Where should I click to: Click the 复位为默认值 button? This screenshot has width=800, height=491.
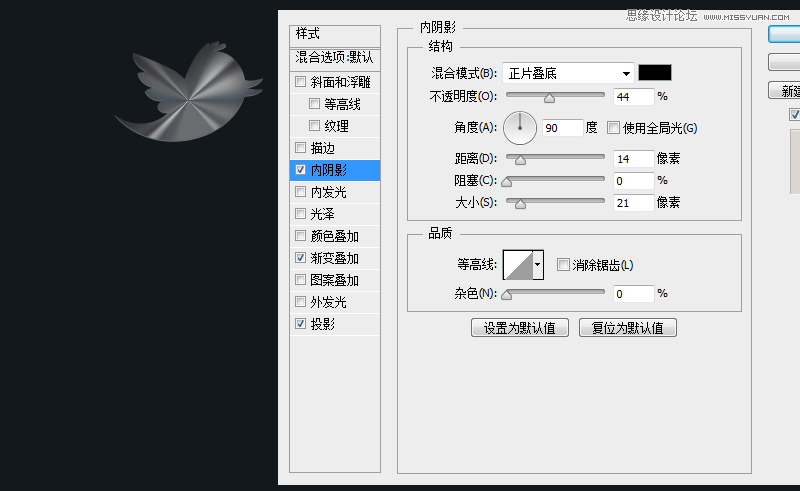point(628,328)
